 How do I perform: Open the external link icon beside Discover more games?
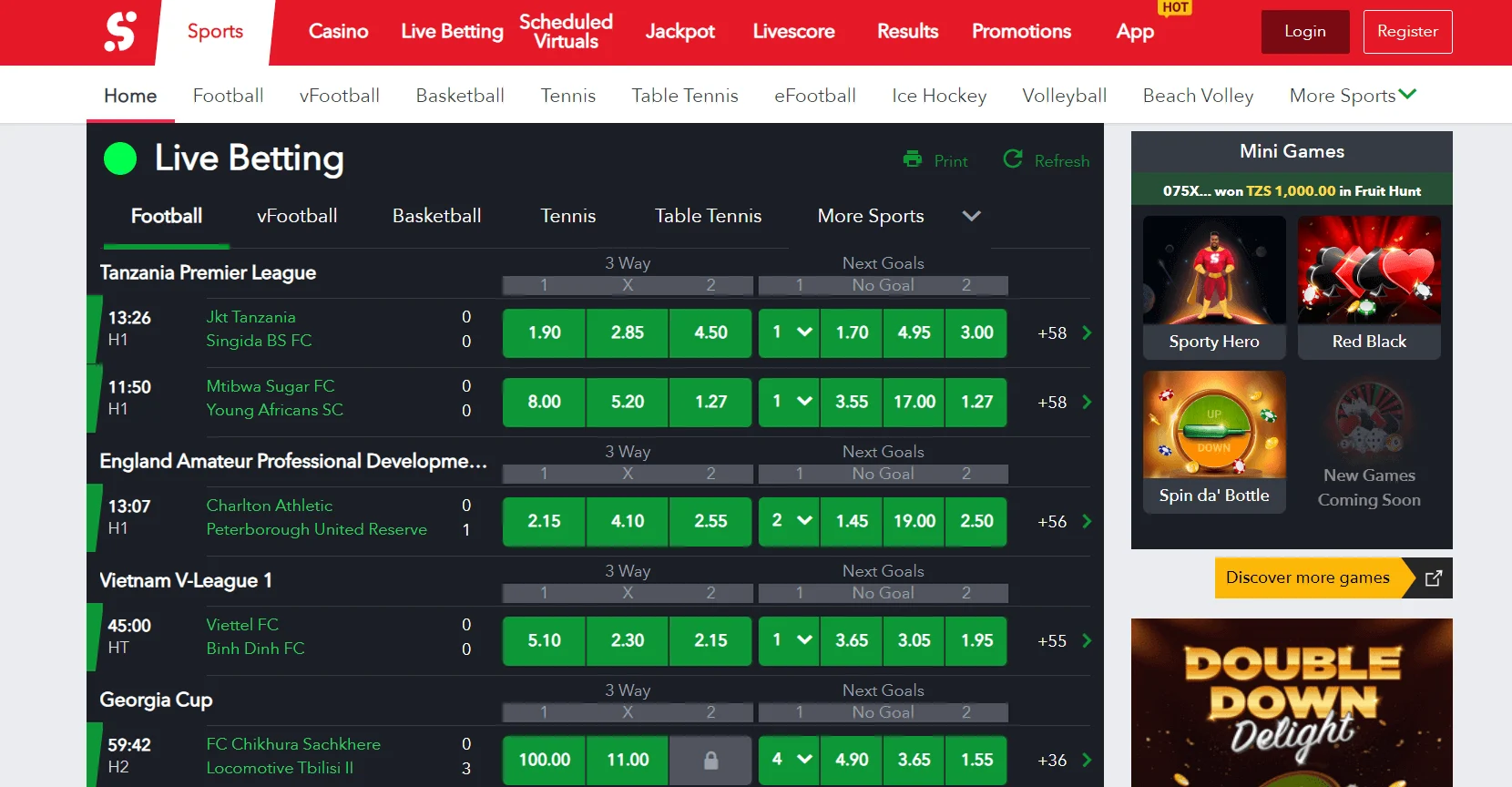(x=1433, y=577)
